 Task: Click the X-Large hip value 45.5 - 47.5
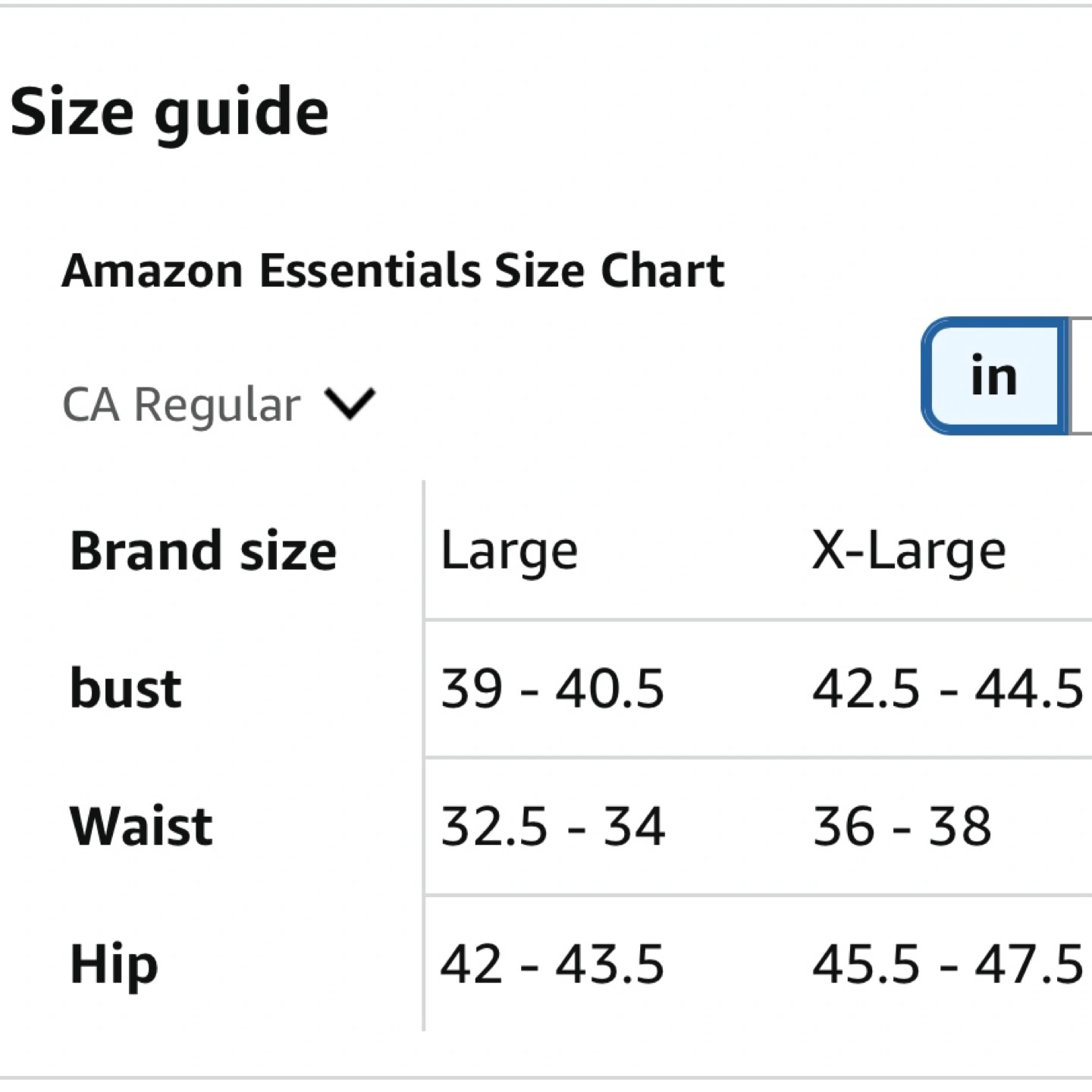947,964
